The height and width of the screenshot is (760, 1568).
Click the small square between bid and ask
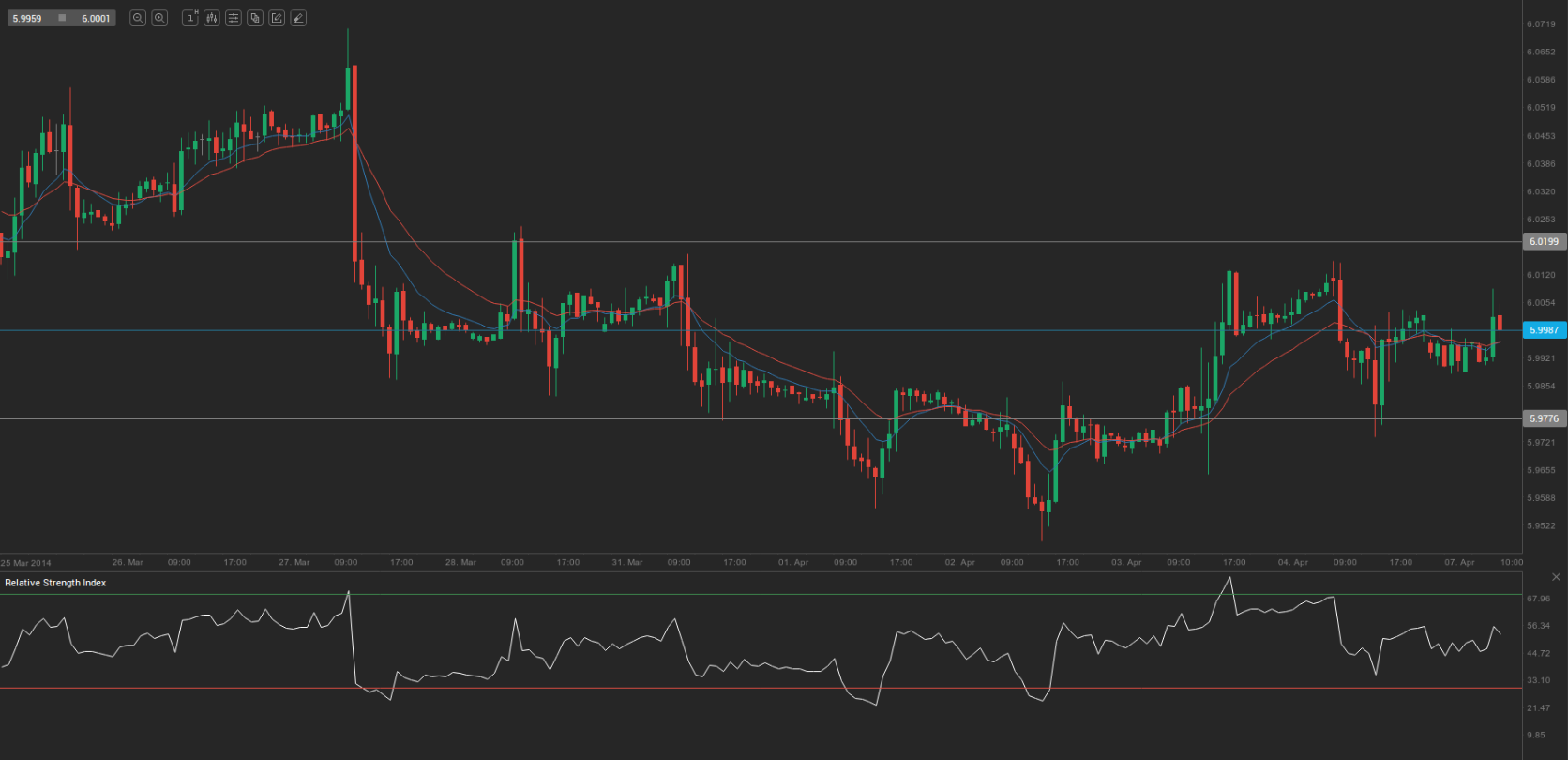(62, 18)
